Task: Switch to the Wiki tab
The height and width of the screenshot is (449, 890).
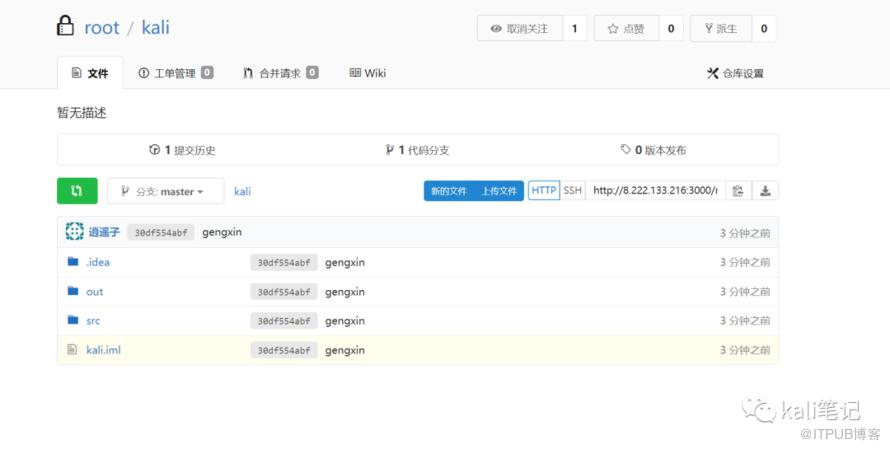Action: pyautogui.click(x=367, y=73)
